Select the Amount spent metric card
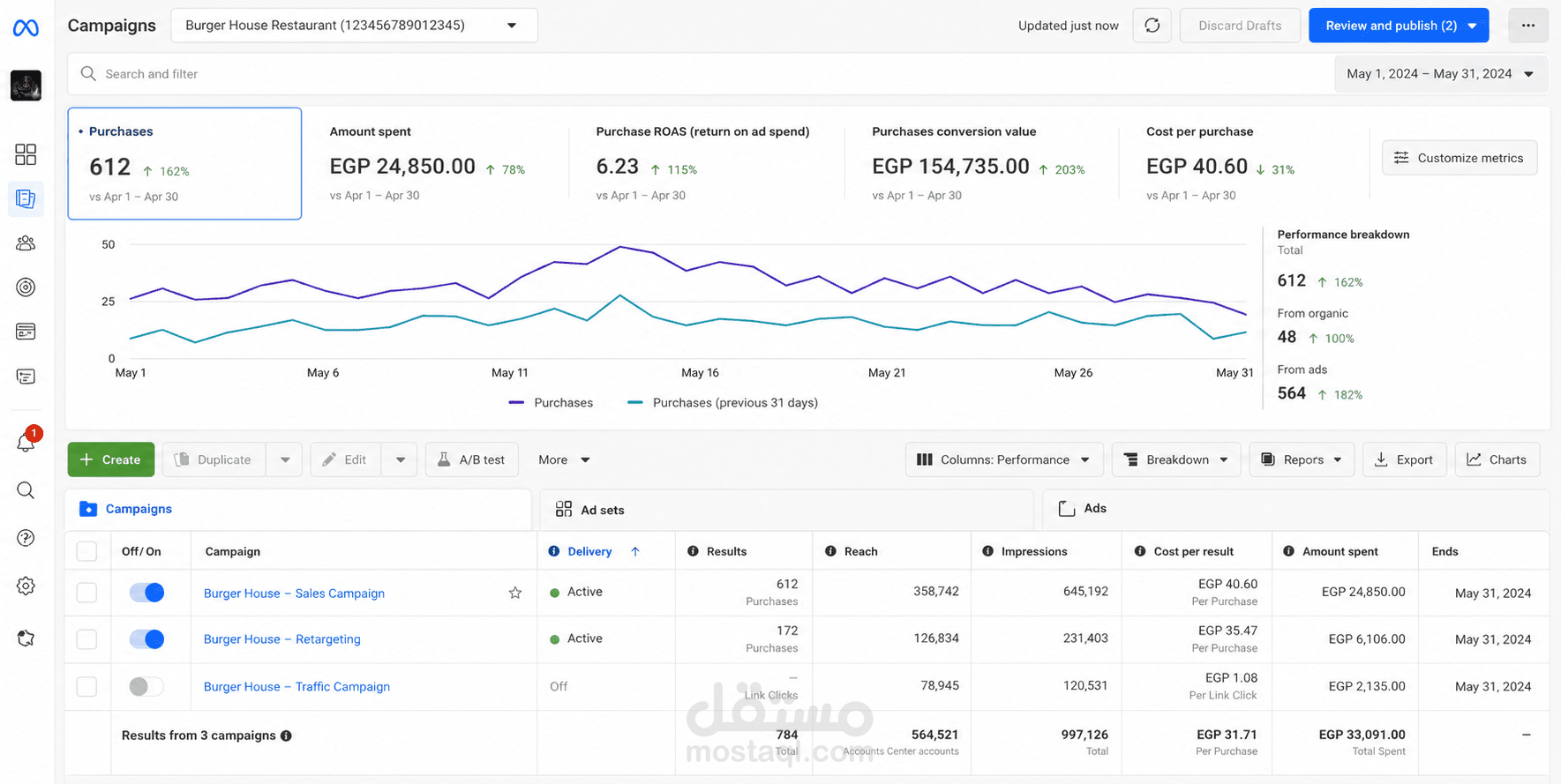Screen dimensions: 1561x784 (438, 163)
